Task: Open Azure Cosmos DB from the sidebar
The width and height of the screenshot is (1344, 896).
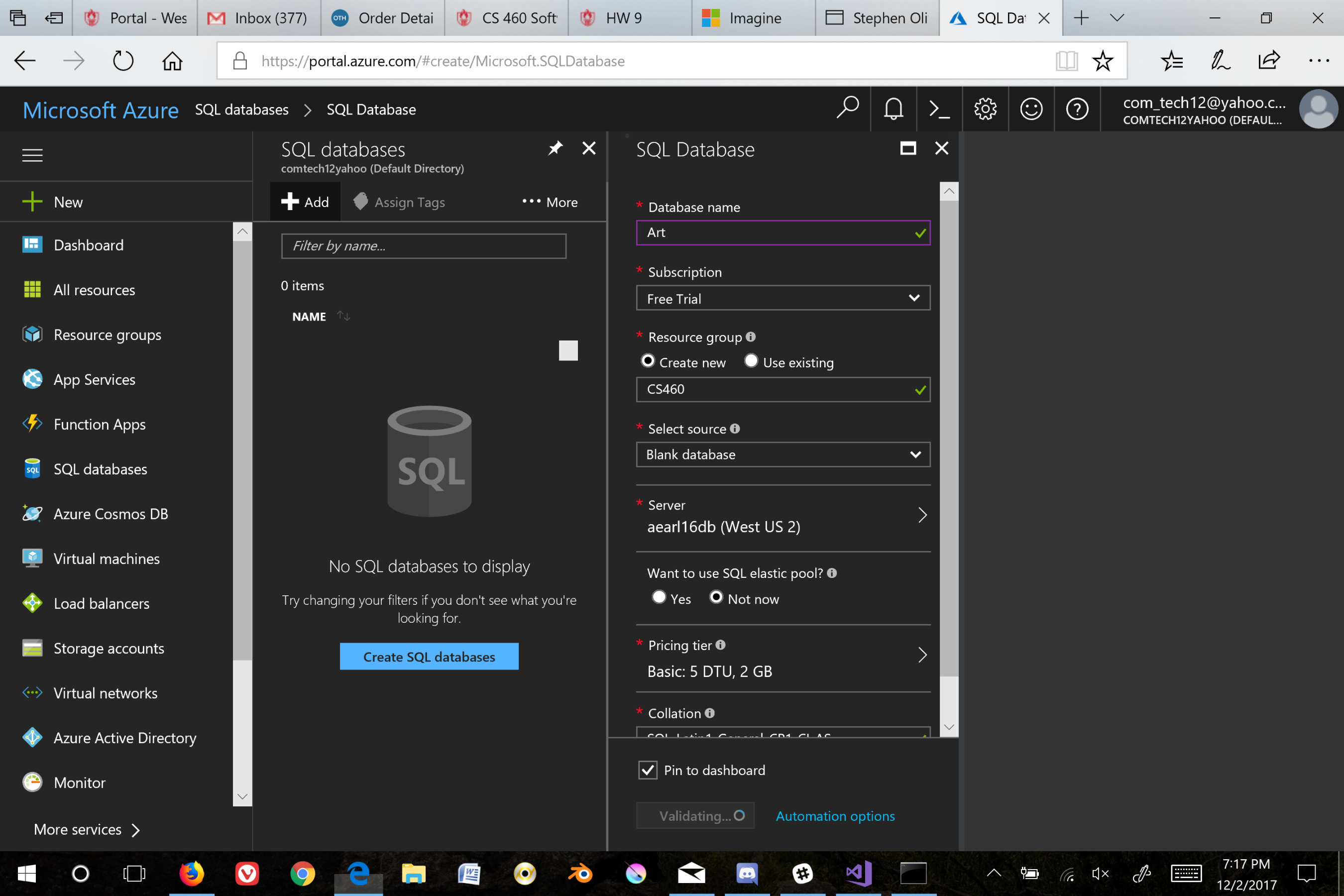Action: tap(111, 513)
